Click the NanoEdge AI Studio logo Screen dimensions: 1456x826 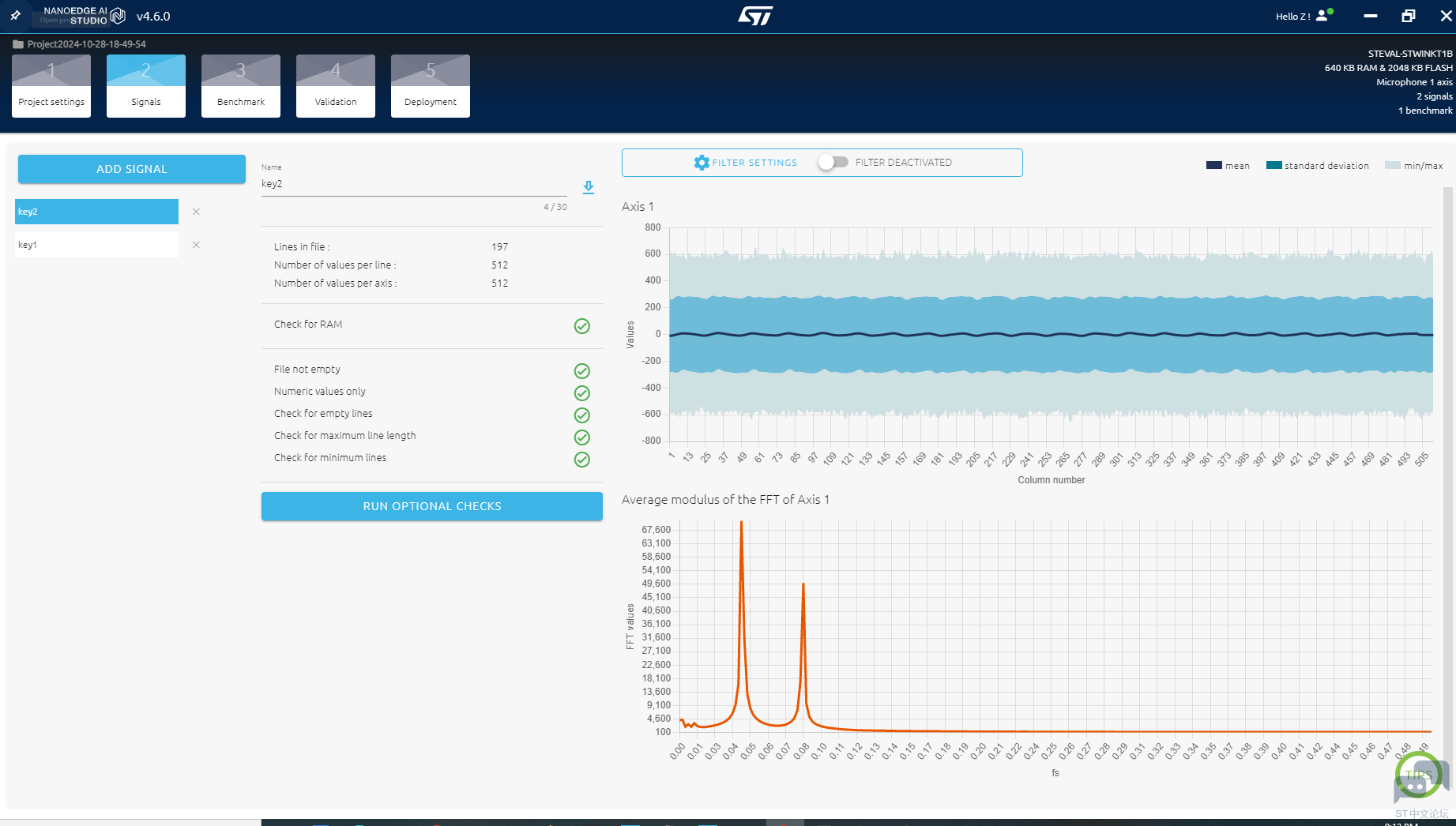[x=85, y=16]
